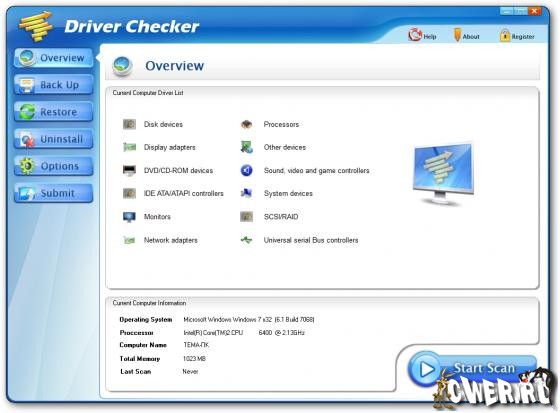
Task: Open the Submit section
Action: 54,193
